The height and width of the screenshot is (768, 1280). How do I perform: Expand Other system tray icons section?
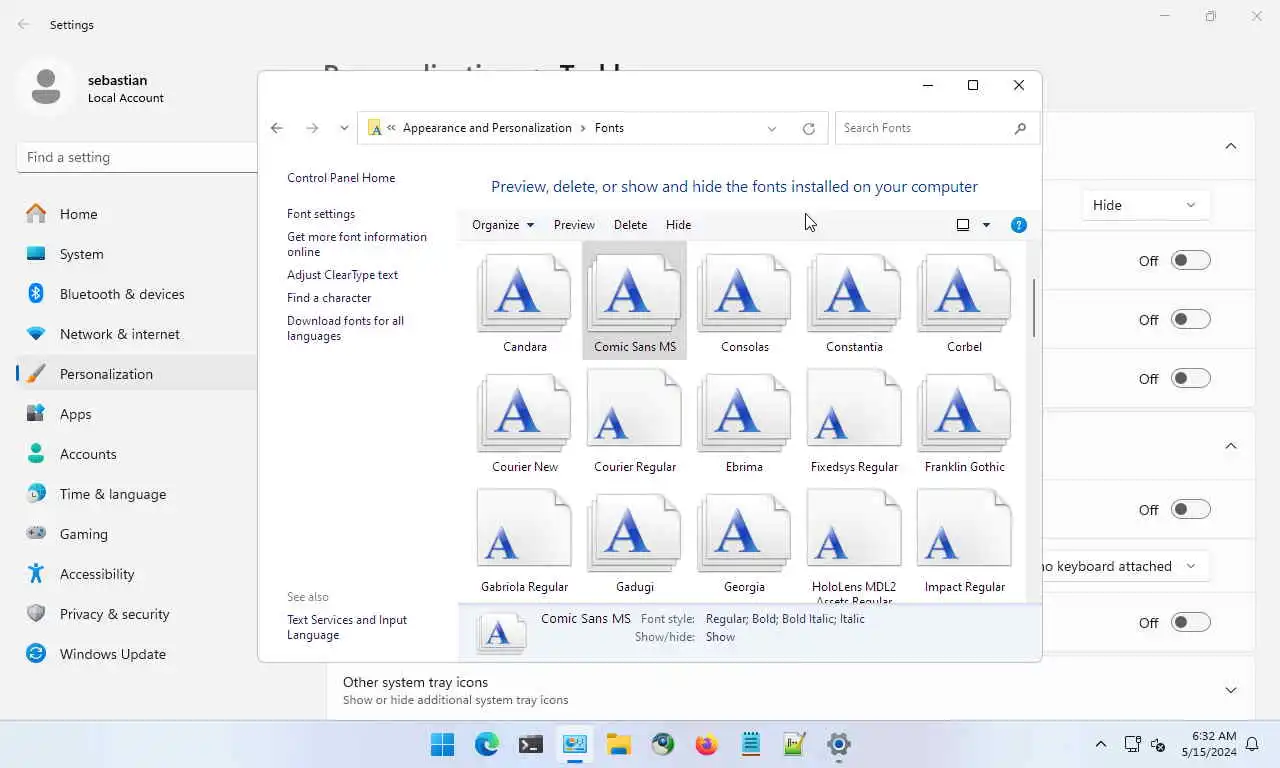point(1231,690)
